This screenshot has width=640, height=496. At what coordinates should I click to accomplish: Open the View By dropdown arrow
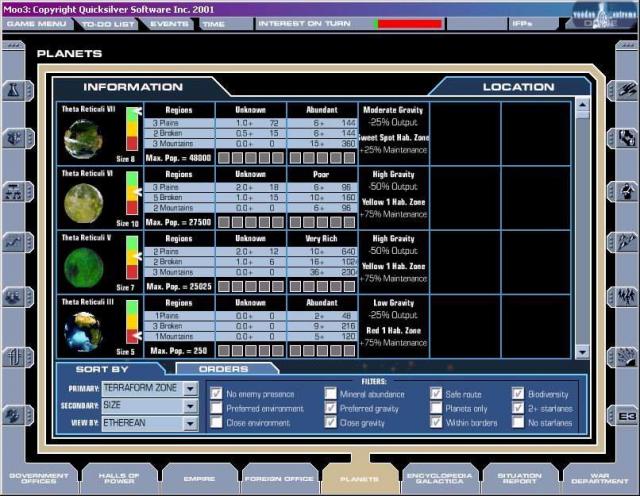click(190, 424)
